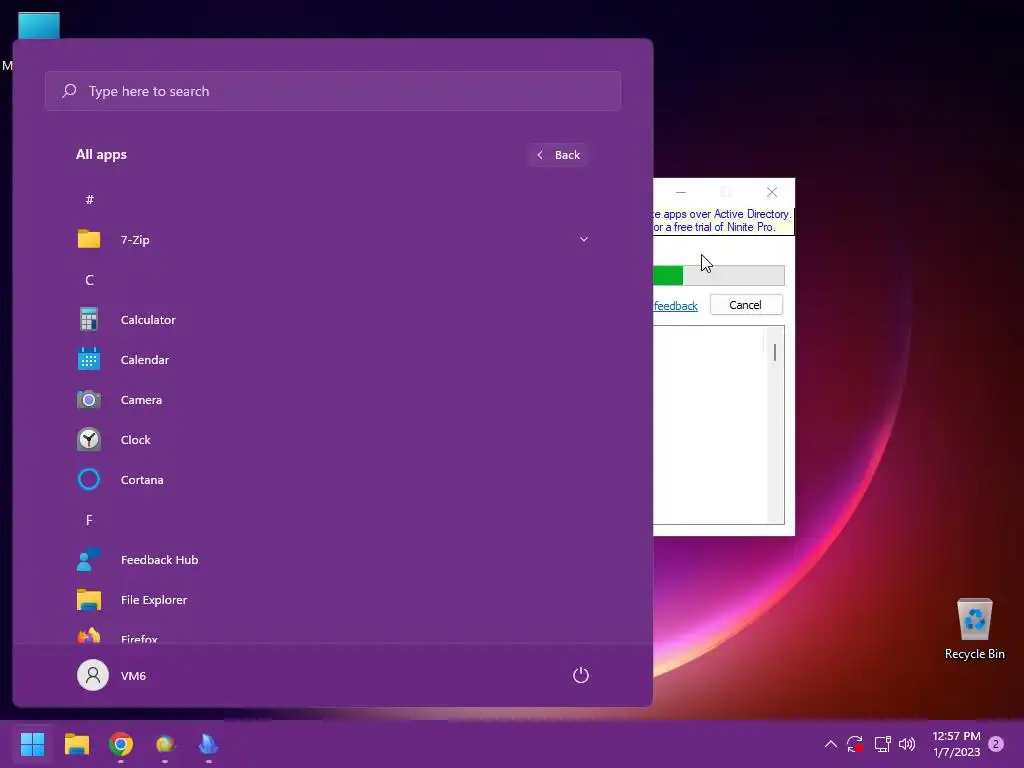
Task: Open Recycle Bin on desktop
Action: [x=974, y=628]
